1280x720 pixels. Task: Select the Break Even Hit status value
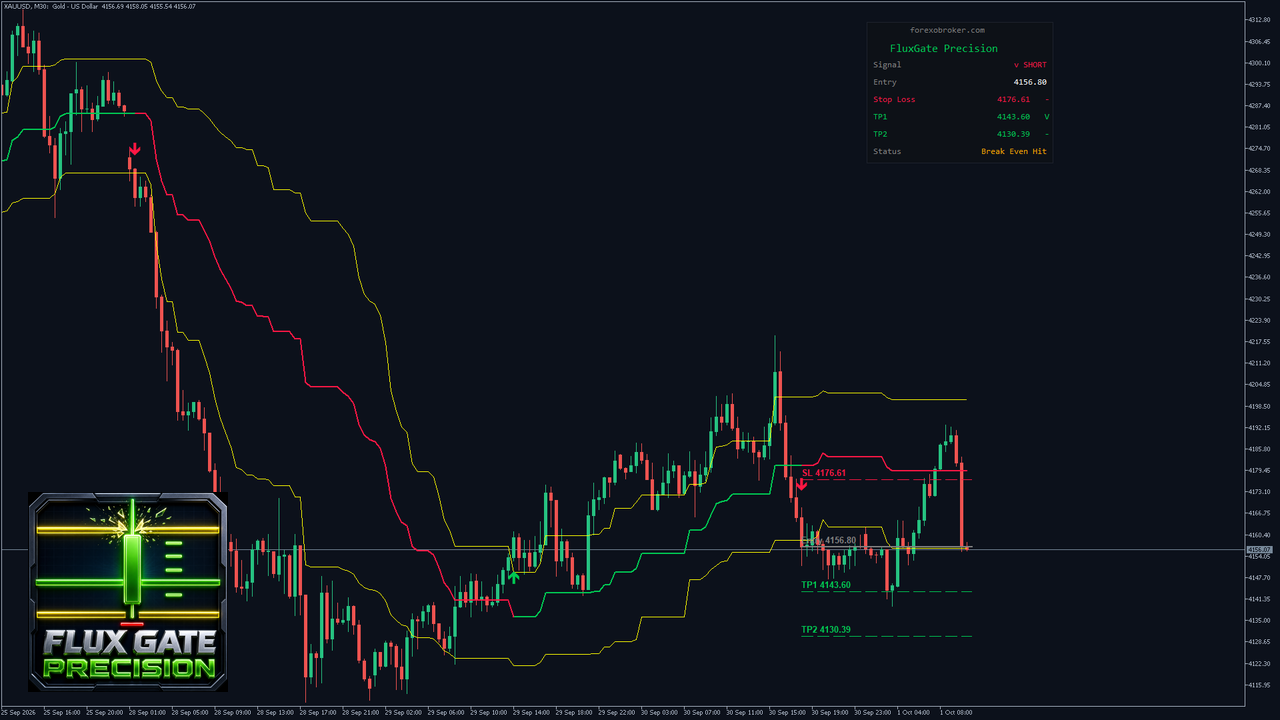tap(1014, 151)
